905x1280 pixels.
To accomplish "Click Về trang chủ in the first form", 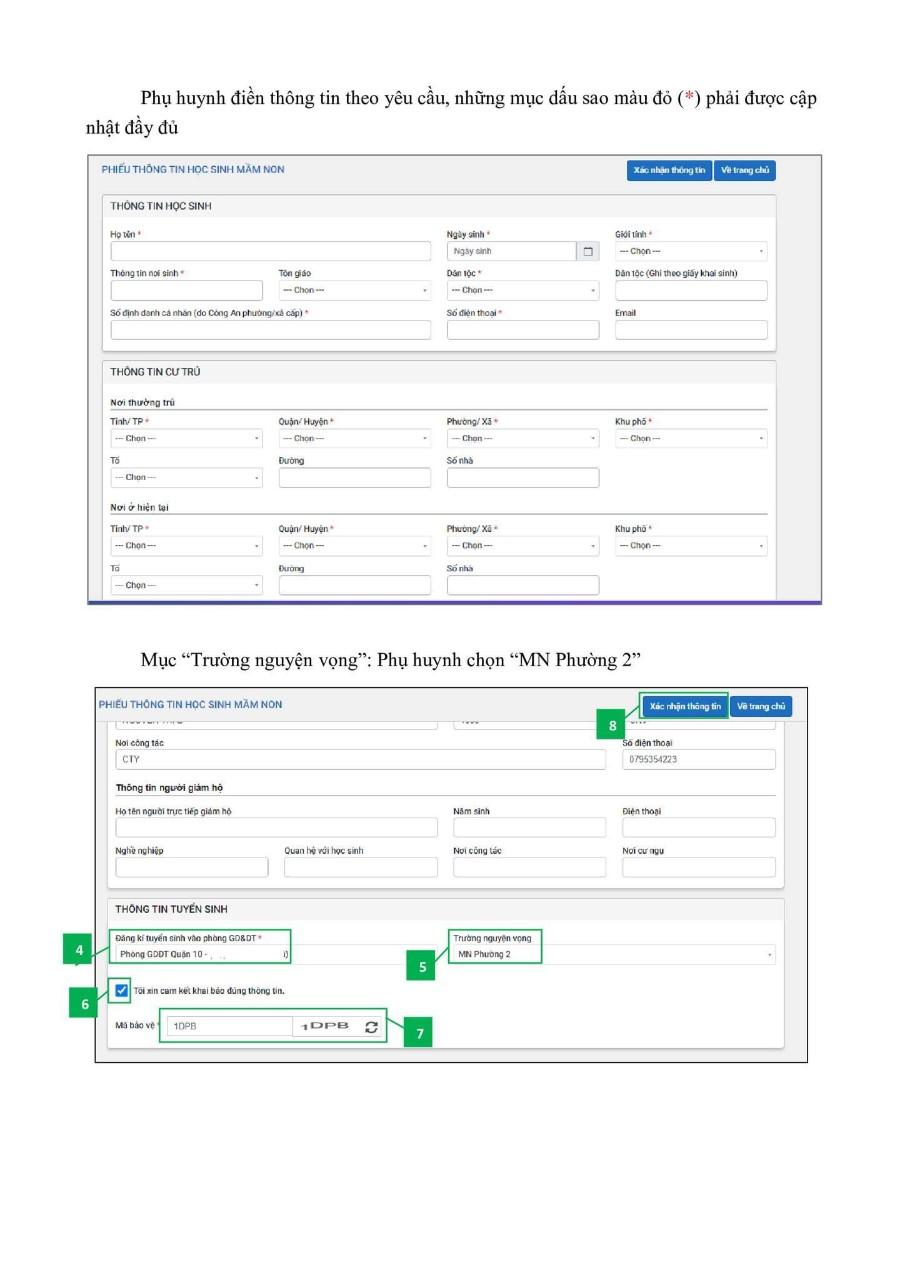I will point(746,170).
